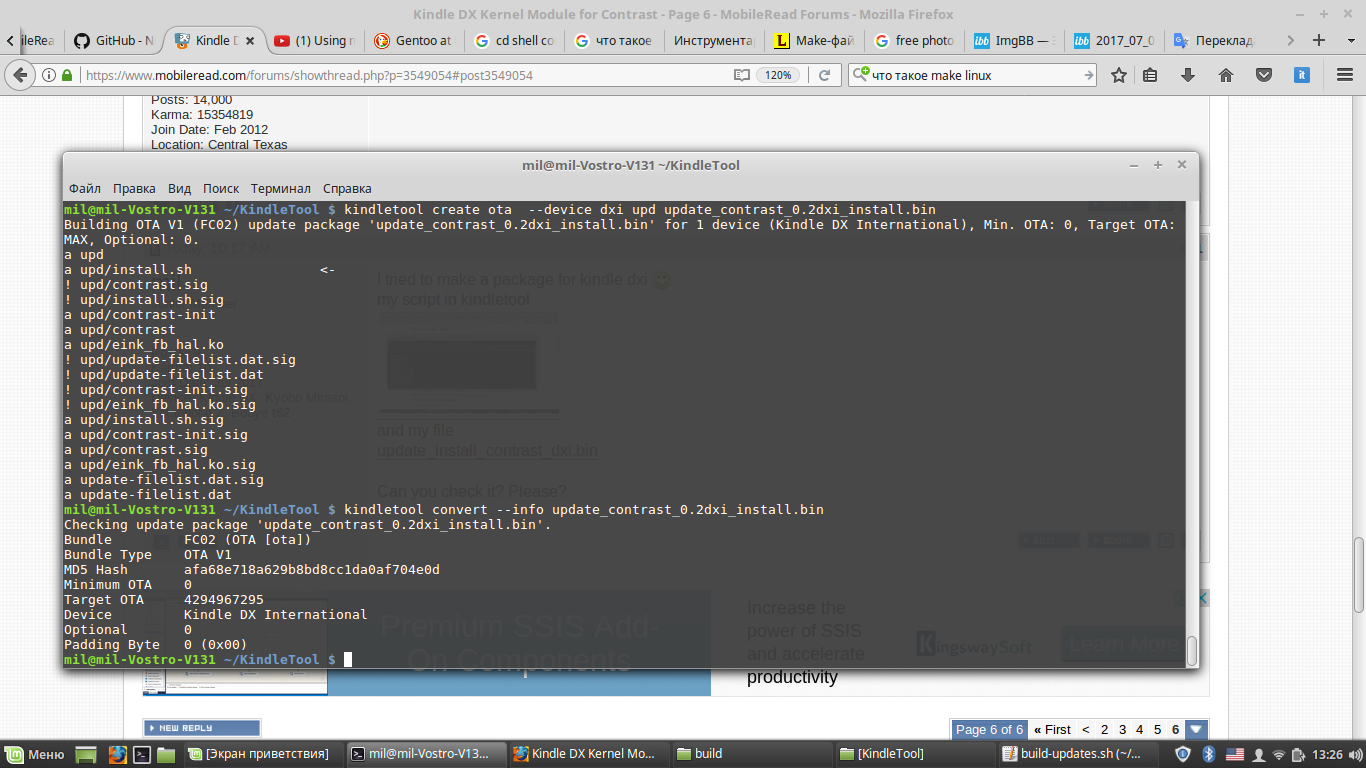Switch to the YouTube '(1) Using' tab
The image size is (1366, 768).
coord(314,41)
